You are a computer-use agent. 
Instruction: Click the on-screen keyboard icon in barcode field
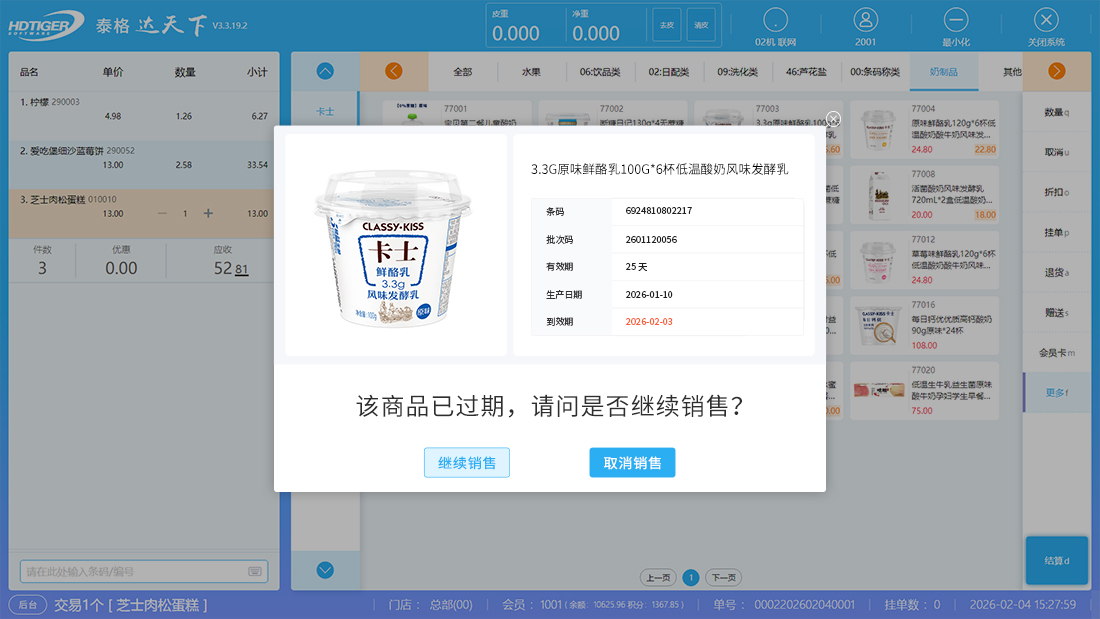(254, 572)
